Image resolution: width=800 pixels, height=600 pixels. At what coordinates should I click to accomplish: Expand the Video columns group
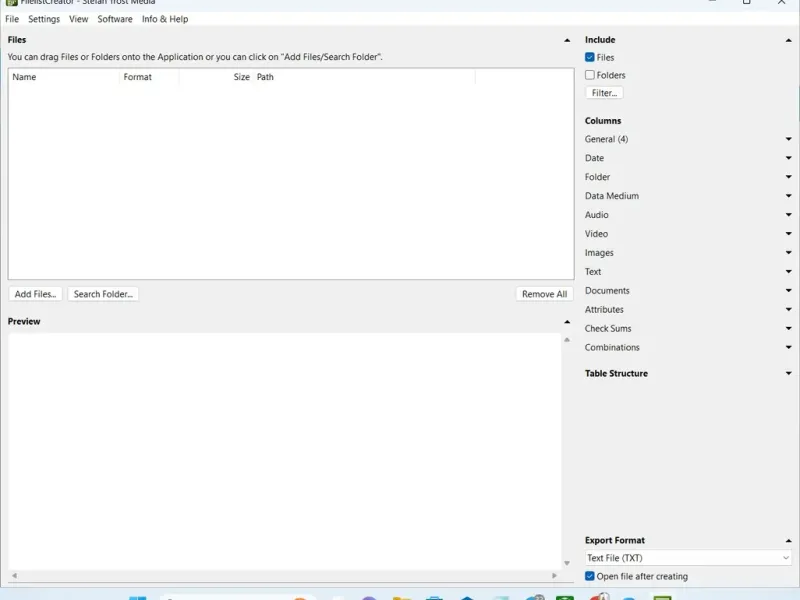click(x=788, y=234)
